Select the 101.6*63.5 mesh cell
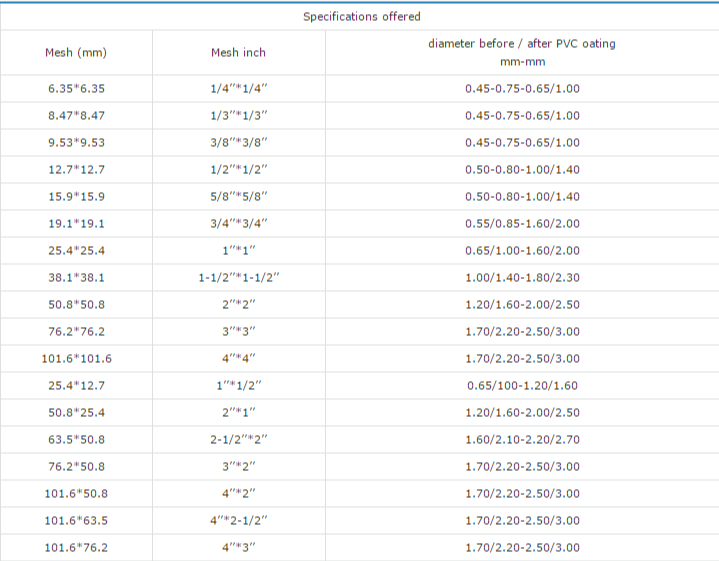719x561 pixels. coord(76,520)
